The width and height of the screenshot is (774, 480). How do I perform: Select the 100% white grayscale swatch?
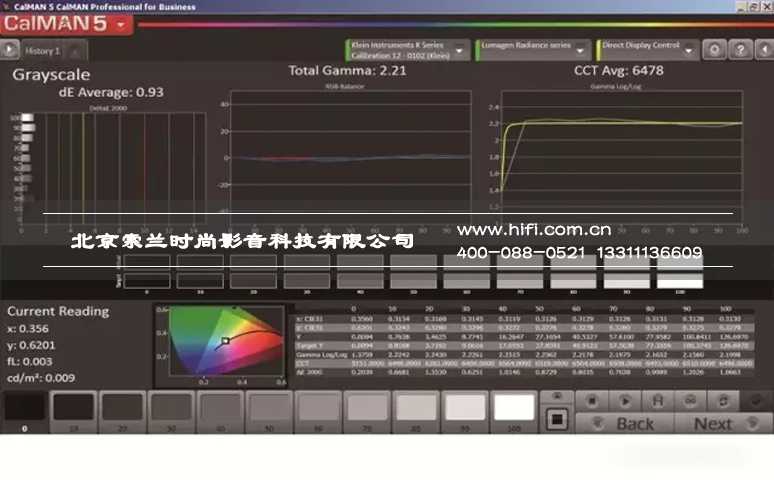click(x=514, y=408)
